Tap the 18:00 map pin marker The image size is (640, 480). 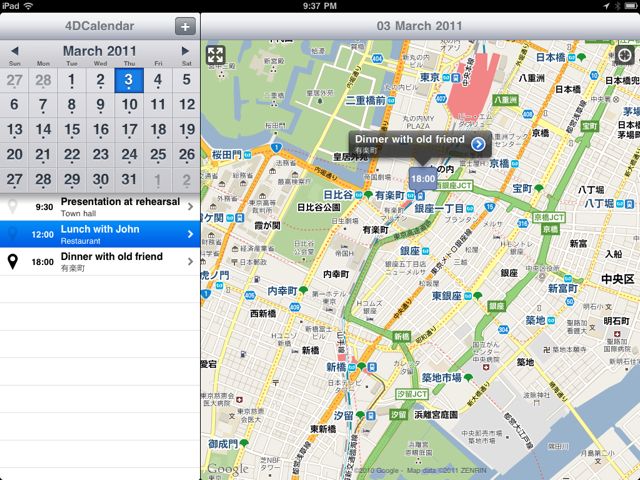(423, 179)
